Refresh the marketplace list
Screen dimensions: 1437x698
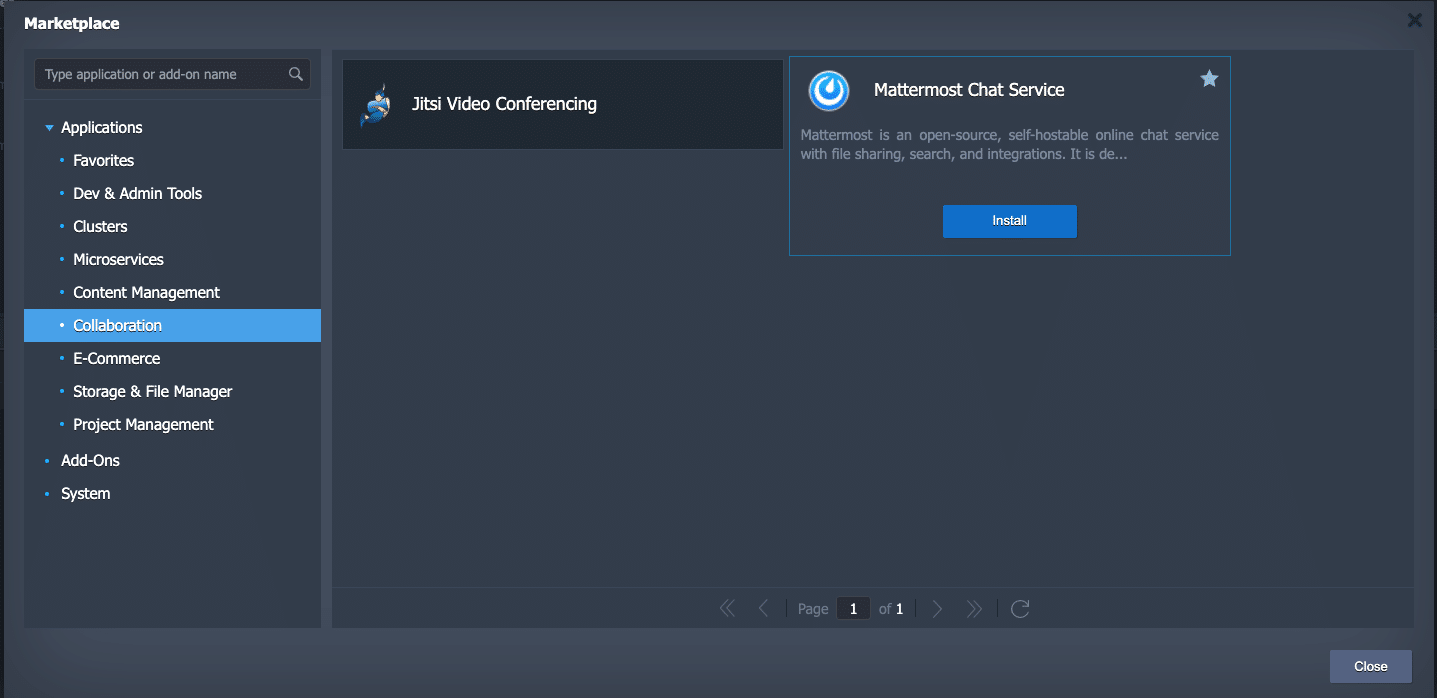[1020, 608]
